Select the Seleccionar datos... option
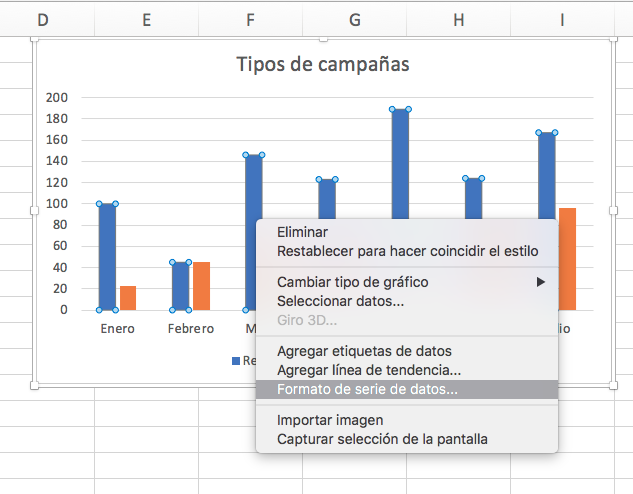633x494 pixels. [340, 300]
